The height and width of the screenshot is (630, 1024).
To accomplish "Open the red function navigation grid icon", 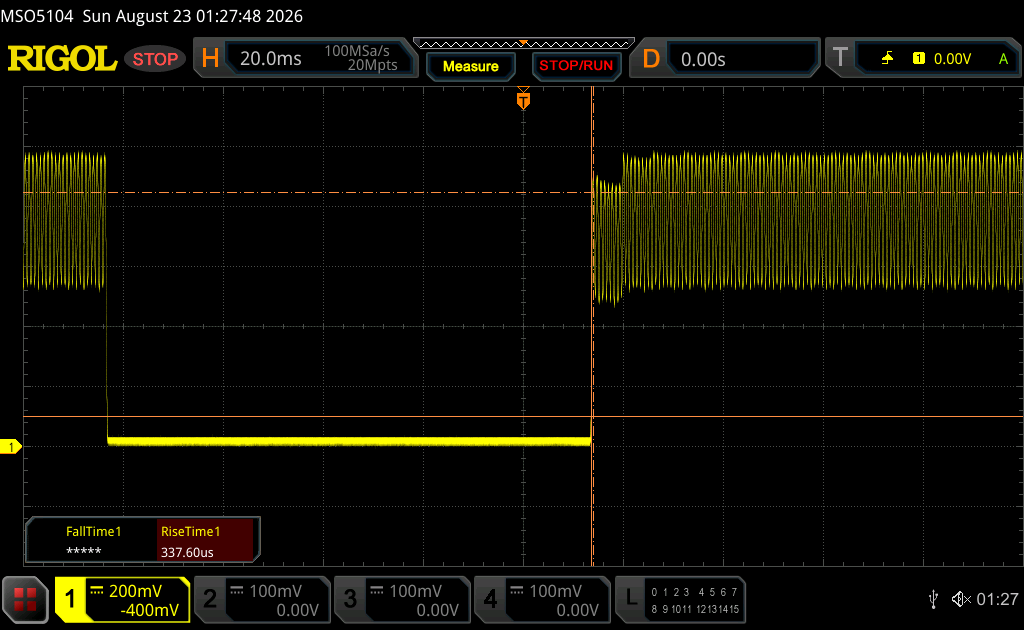I will pyautogui.click(x=25, y=599).
